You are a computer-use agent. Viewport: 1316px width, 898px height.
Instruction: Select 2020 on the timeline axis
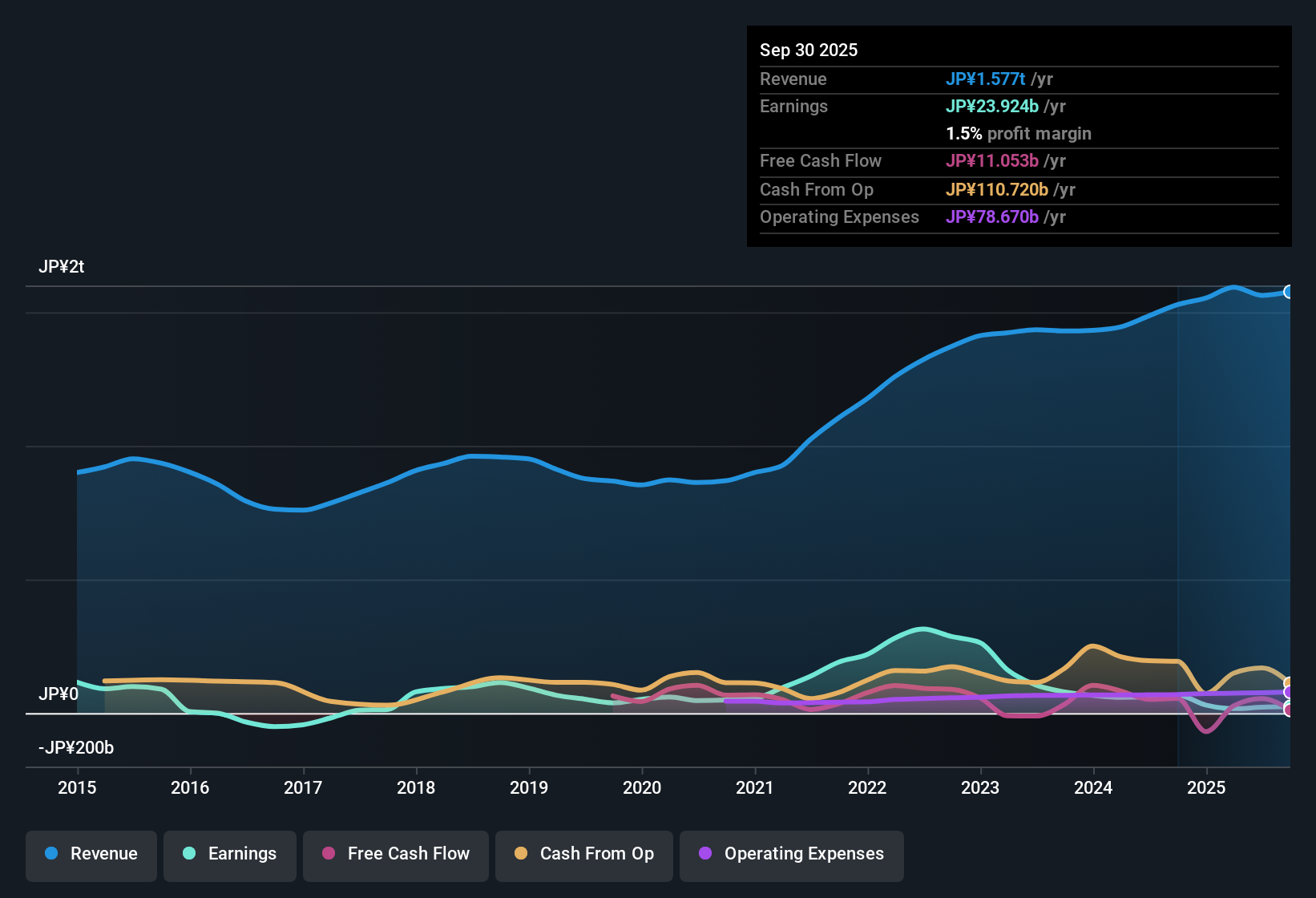coord(641,788)
